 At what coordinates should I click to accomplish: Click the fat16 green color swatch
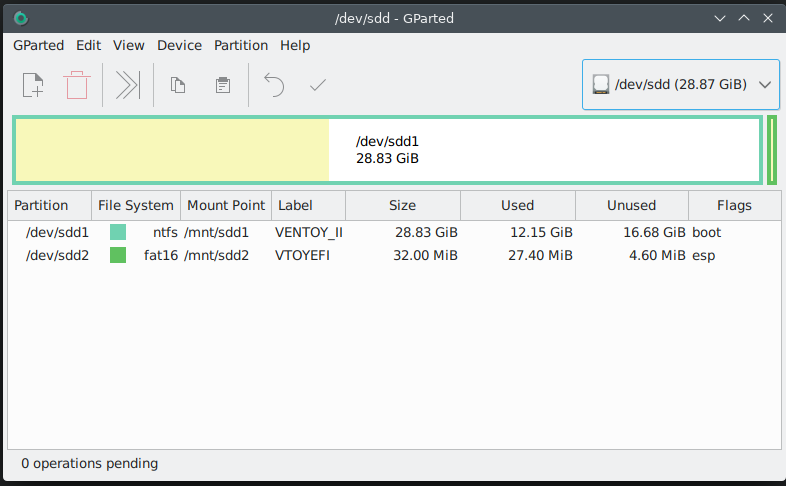point(118,255)
